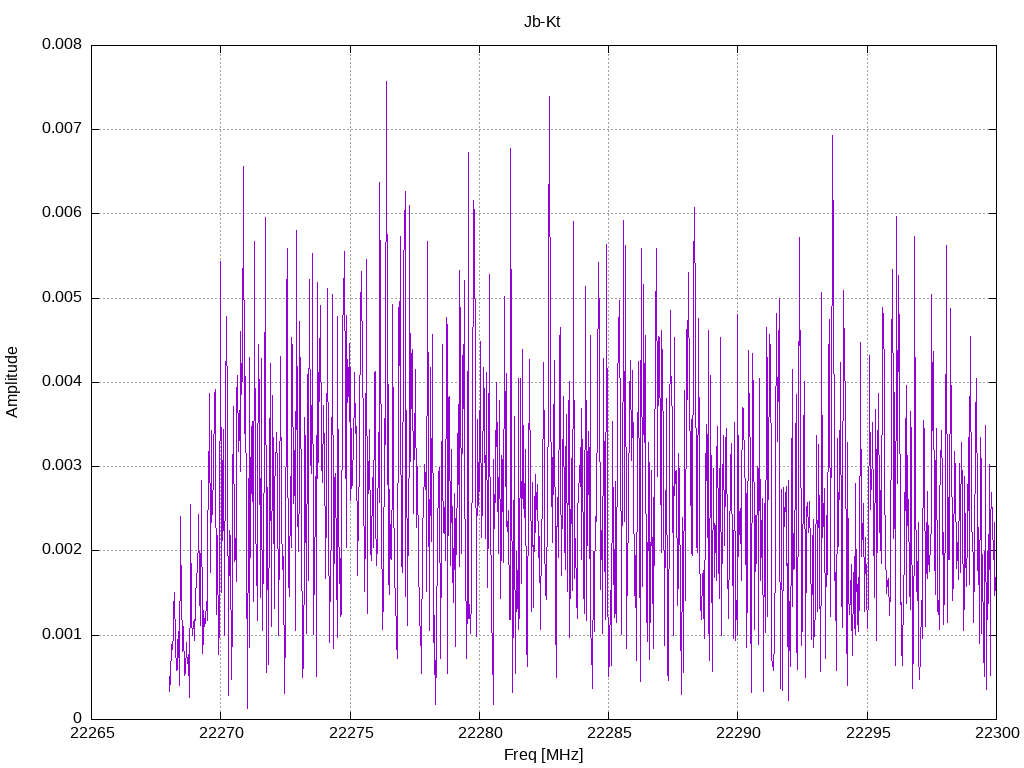The width and height of the screenshot is (1024, 768).
Task: Click y-axis tick label 0.006
Action: click(x=62, y=213)
